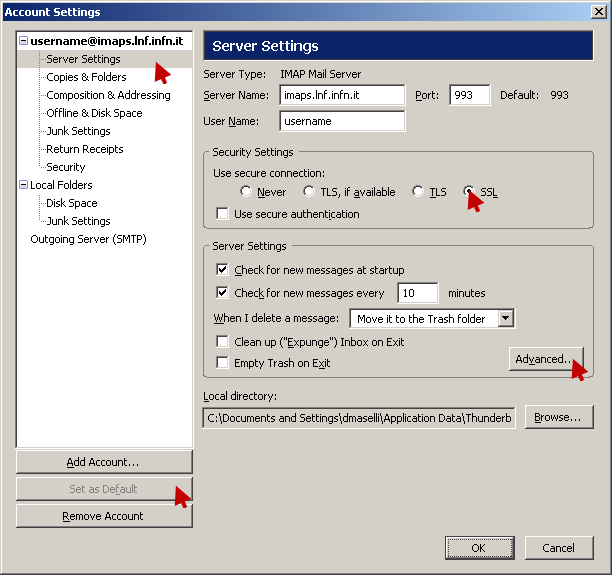The height and width of the screenshot is (575, 612).
Task: Cancel the Account Settings dialog
Action: [x=559, y=548]
